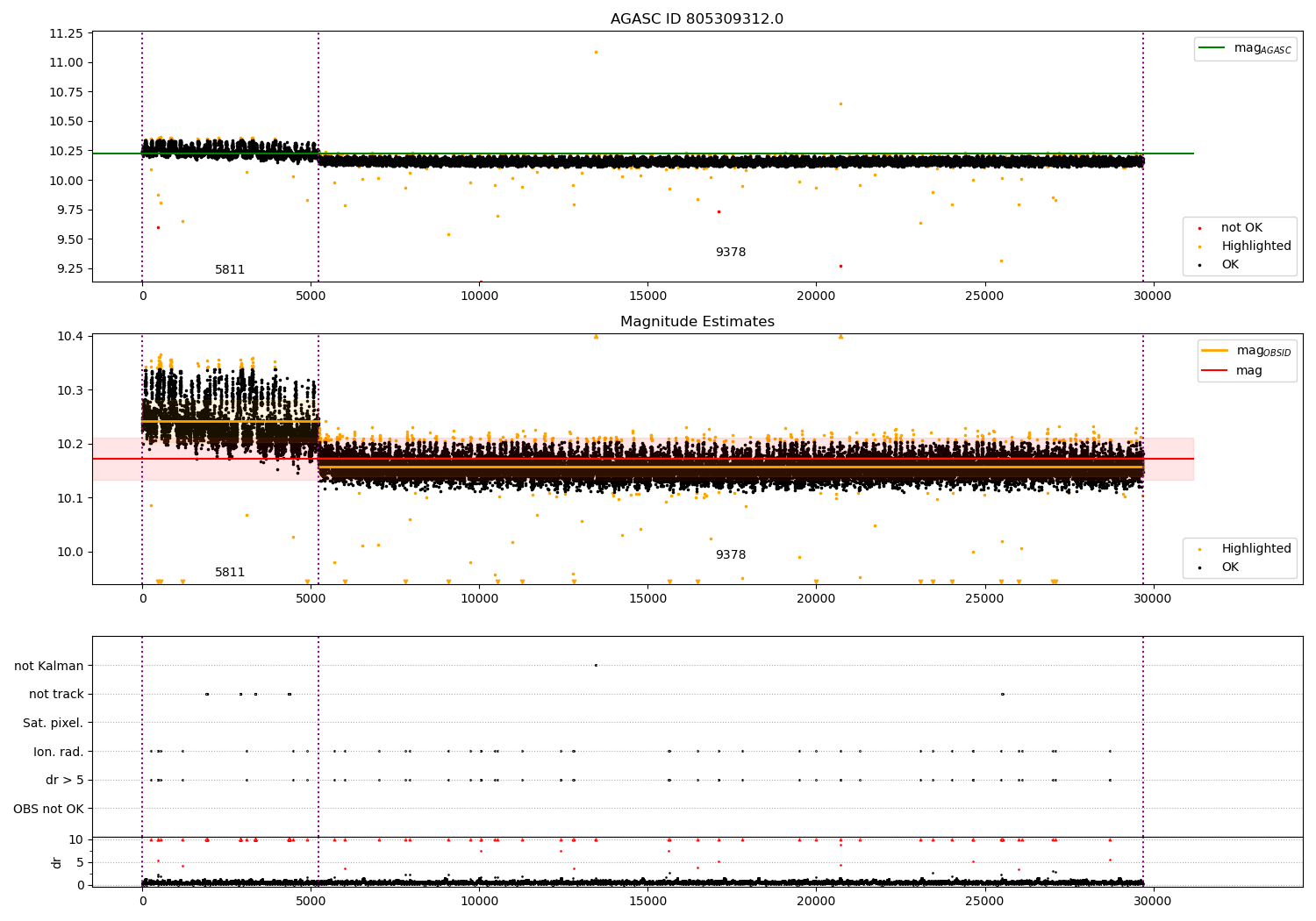1316x921 pixels.
Task: Click the "11.25" y-axis tick label
Action: click(x=67, y=33)
